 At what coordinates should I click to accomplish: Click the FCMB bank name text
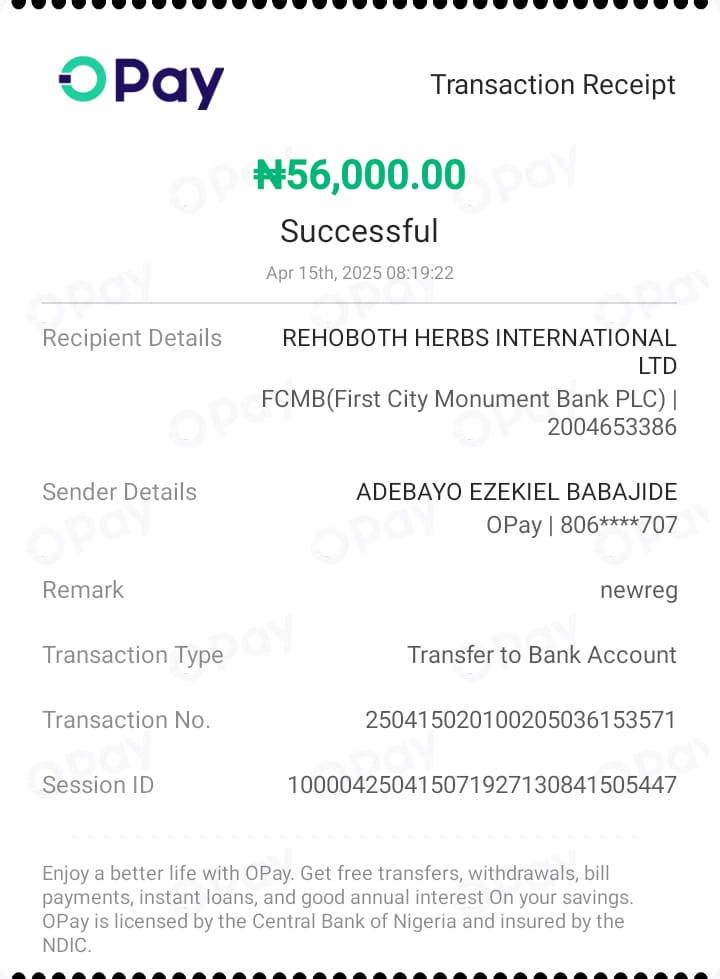point(464,399)
